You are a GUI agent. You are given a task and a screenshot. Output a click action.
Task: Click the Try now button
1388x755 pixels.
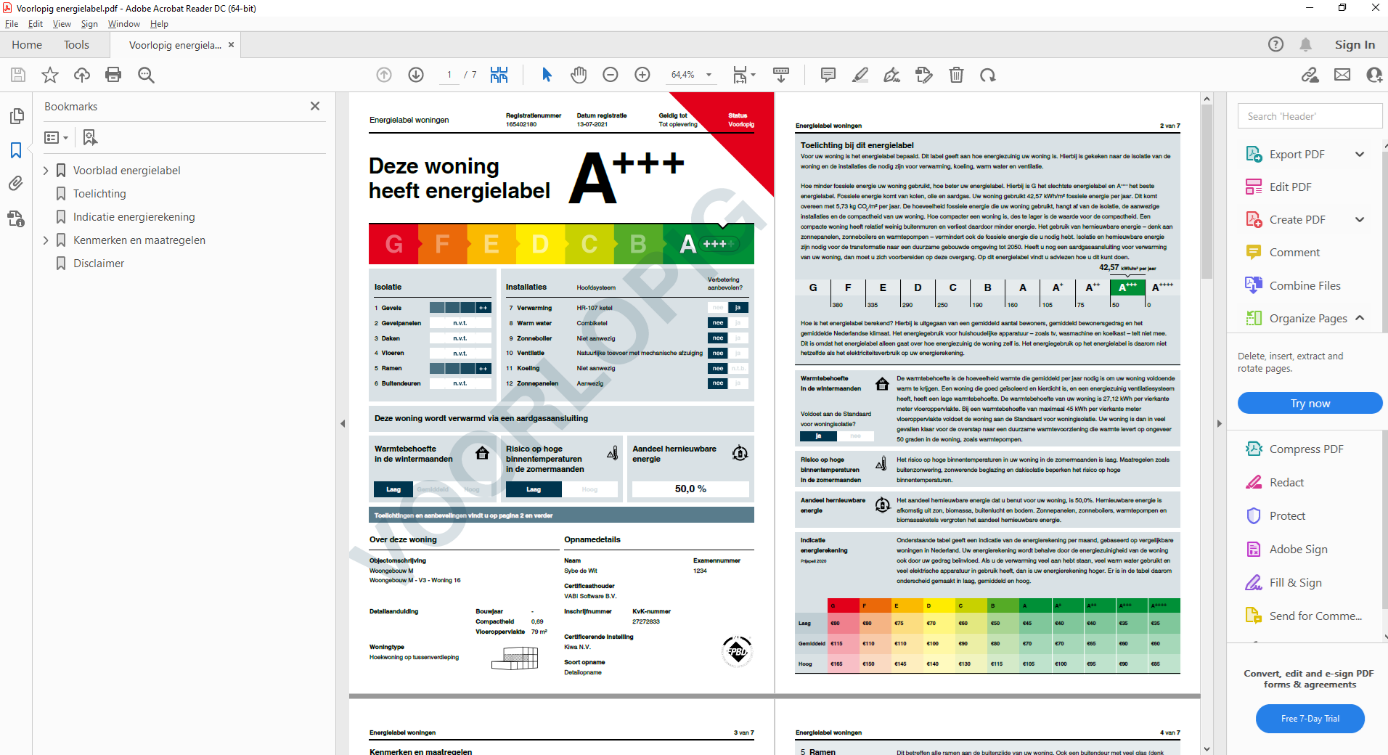(1310, 403)
